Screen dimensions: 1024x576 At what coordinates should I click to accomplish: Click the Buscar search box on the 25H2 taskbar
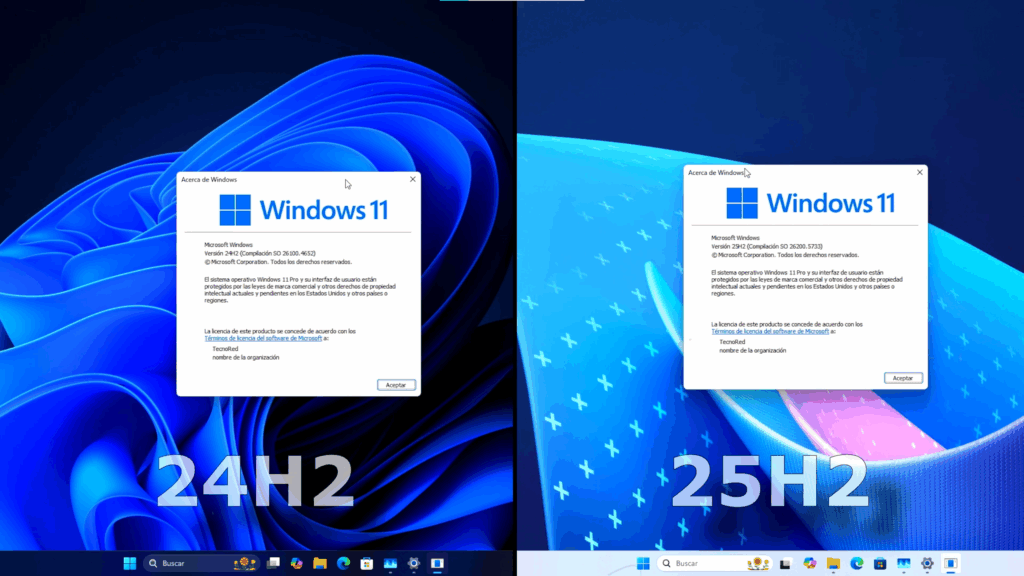(714, 563)
